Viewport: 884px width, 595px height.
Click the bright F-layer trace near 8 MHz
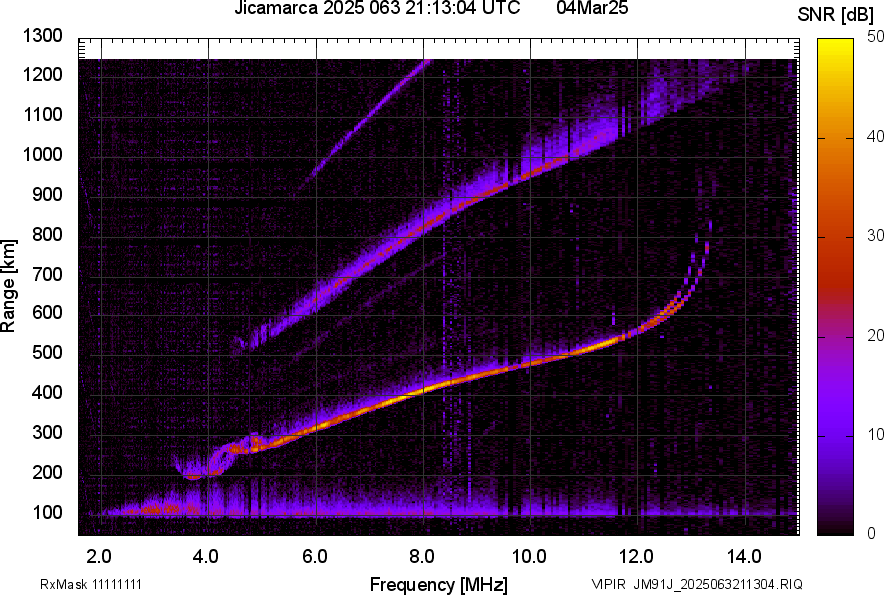pos(423,390)
